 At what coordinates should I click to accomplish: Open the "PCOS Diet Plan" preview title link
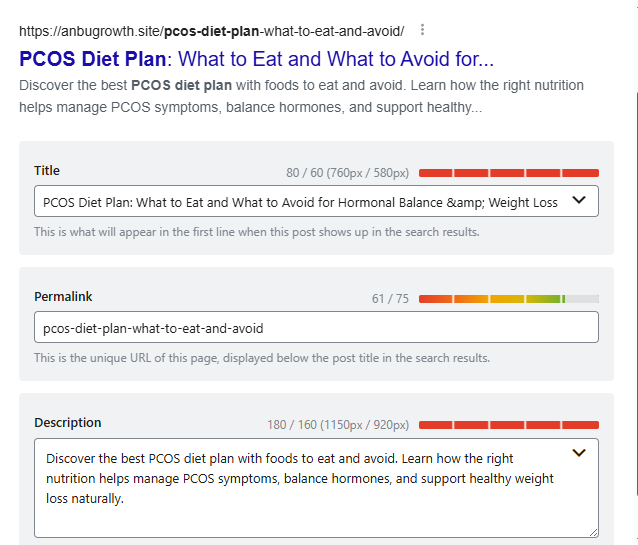[256, 58]
